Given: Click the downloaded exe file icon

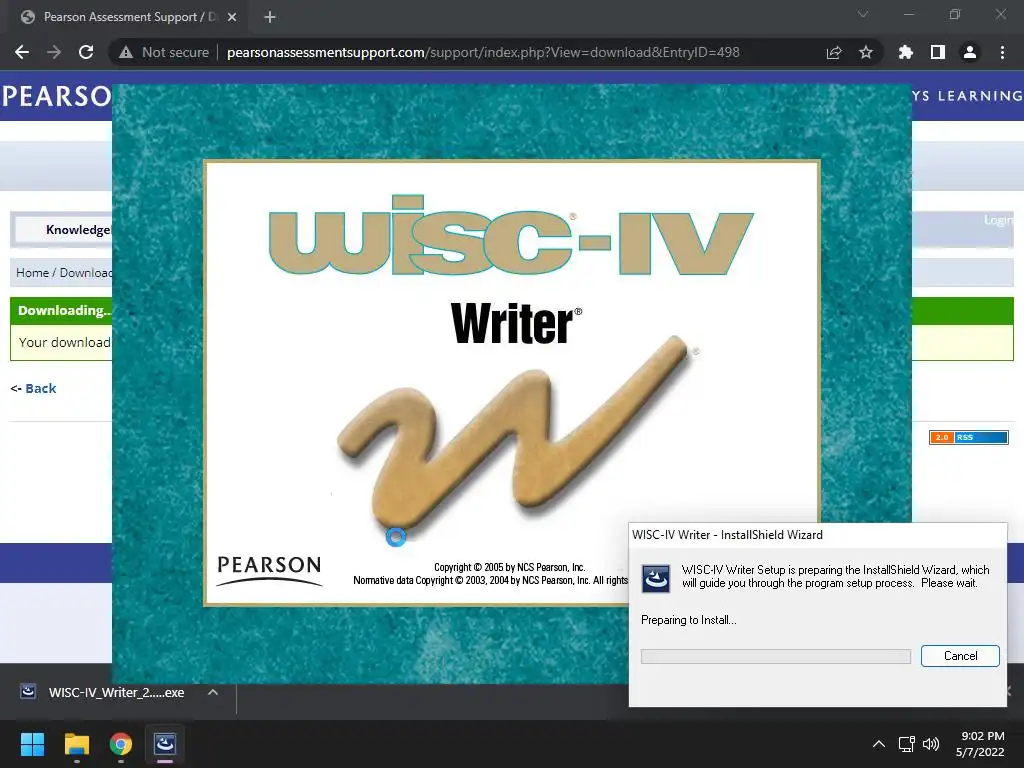Looking at the screenshot, I should [28, 692].
